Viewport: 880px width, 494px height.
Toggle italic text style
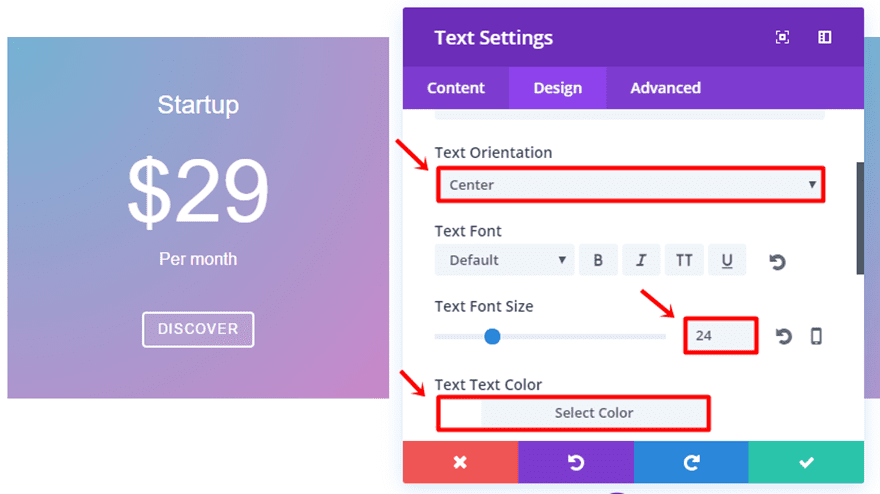click(641, 260)
